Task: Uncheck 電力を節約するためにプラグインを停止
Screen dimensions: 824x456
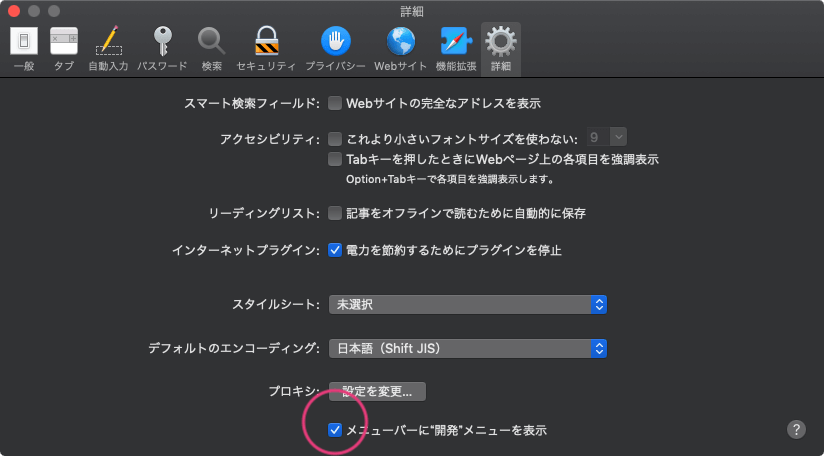Action: point(336,250)
